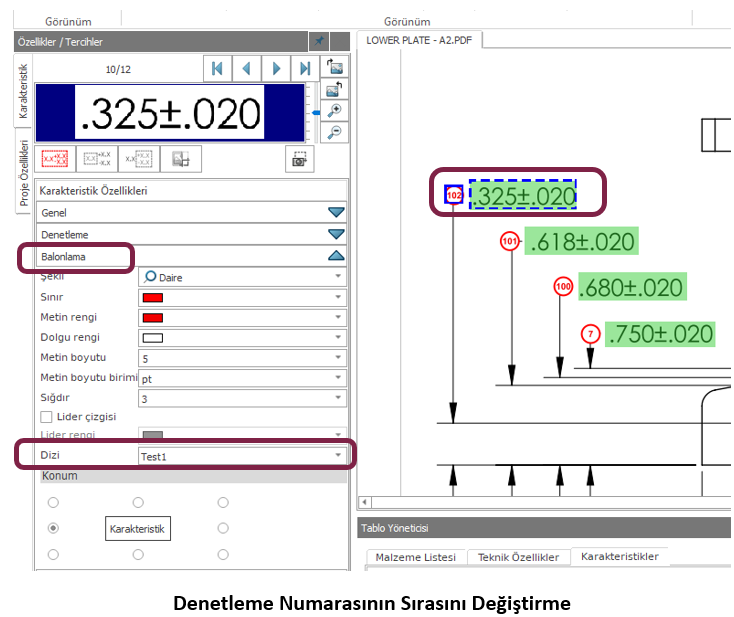Switch to the Malzeme Listesi tab
This screenshot has width=734, height=617.
pos(416,557)
